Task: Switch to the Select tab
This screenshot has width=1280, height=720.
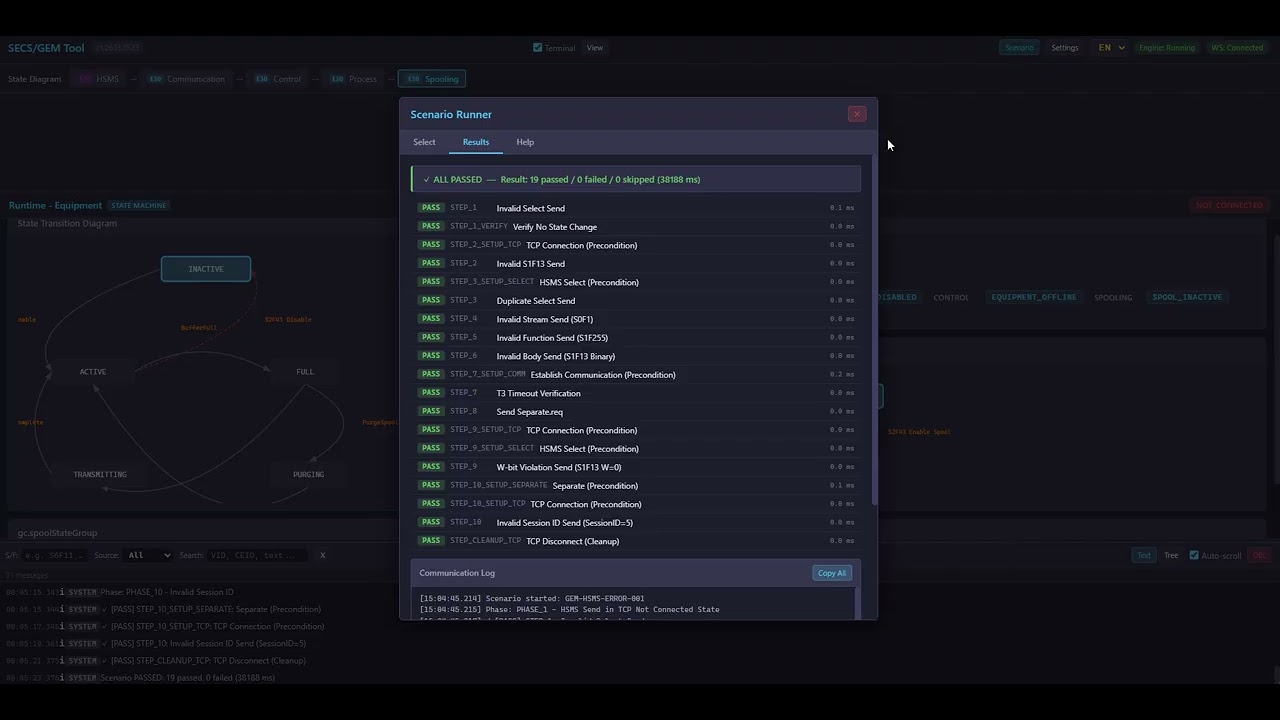Action: [424, 142]
